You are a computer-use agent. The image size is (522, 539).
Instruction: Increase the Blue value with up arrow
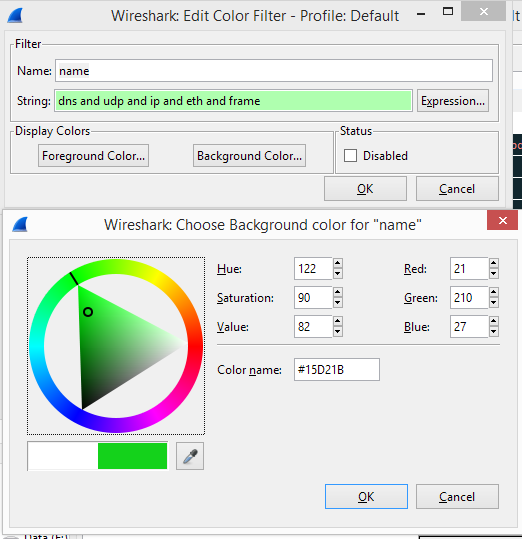(494, 321)
